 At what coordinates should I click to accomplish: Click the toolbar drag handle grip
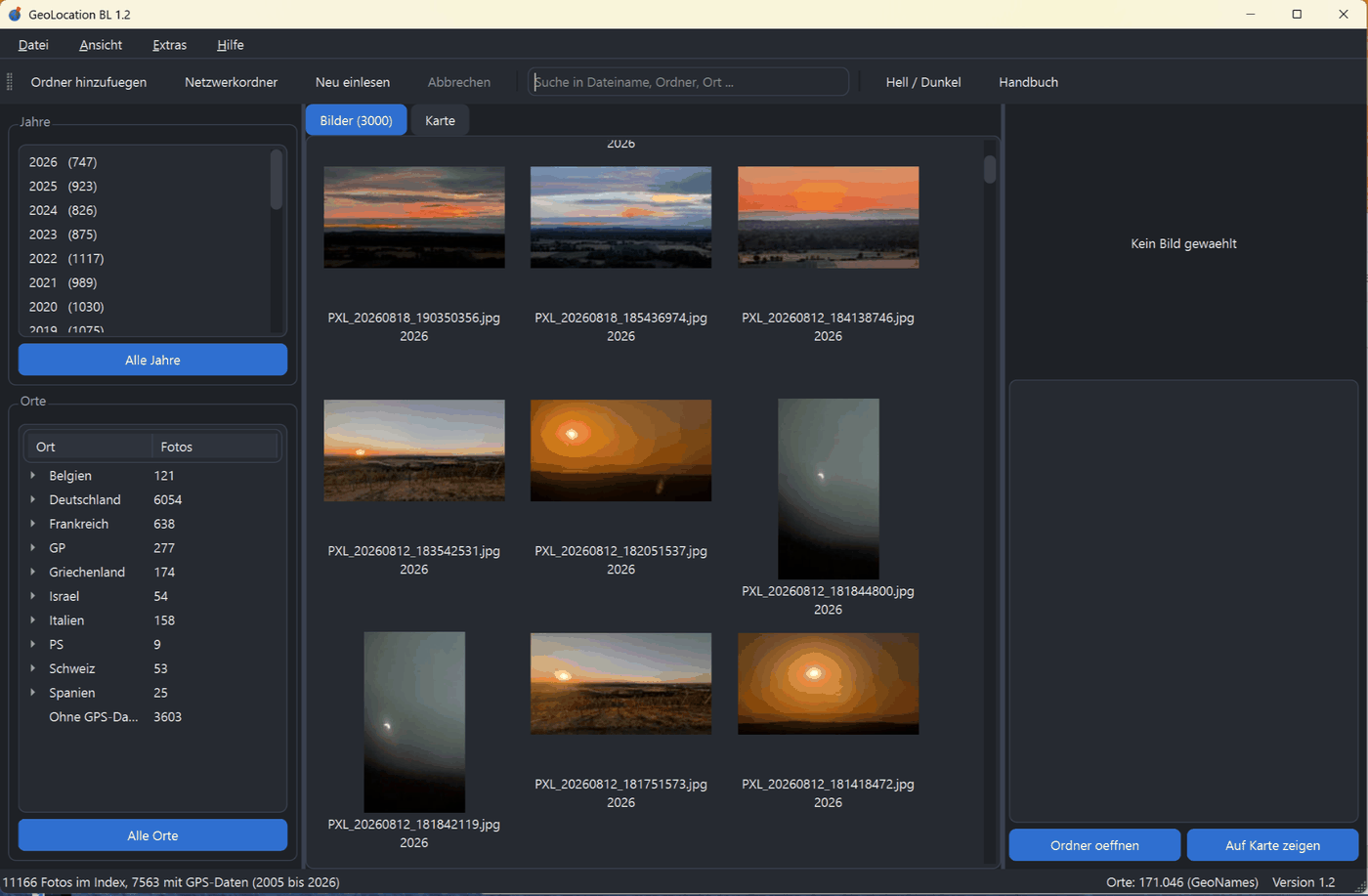(10, 82)
